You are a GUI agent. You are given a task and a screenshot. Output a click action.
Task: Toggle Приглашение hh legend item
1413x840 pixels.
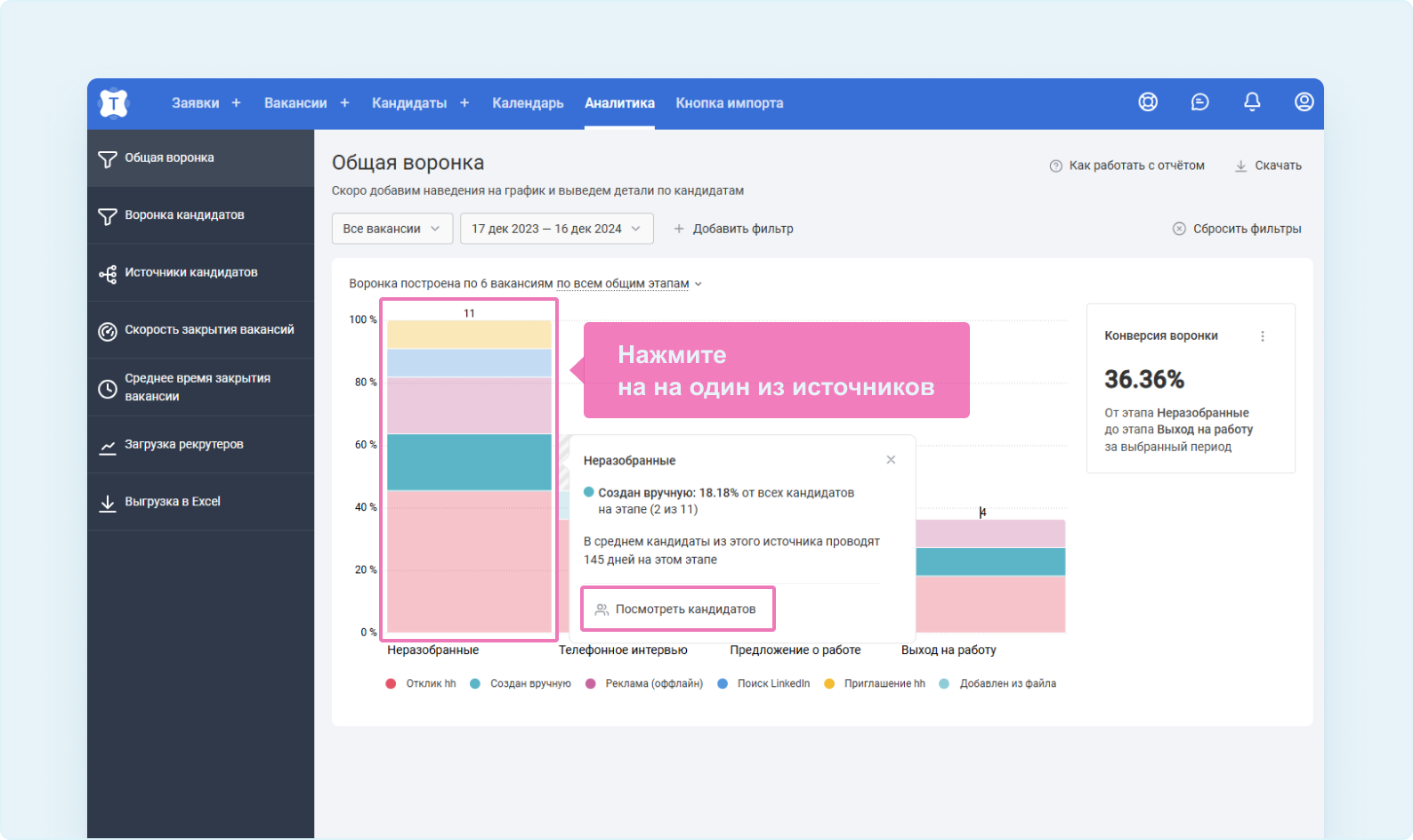(875, 683)
